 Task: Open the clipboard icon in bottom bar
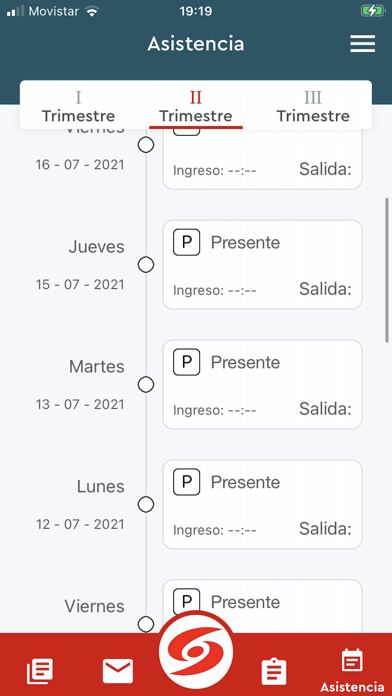pos(274,672)
